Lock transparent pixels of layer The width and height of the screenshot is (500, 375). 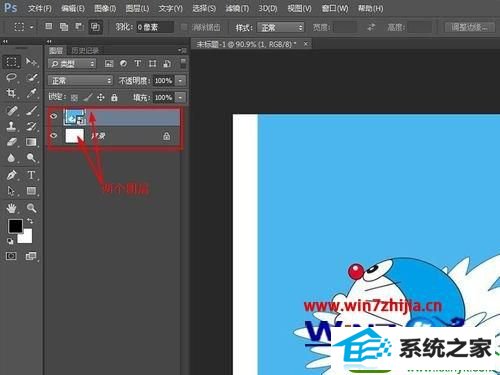[x=74, y=97]
